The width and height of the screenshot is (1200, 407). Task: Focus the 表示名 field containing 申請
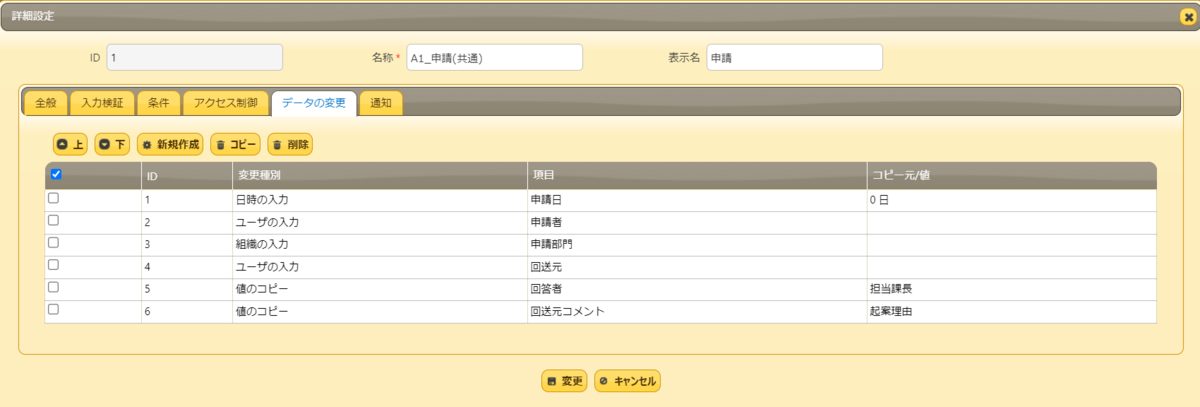(794, 58)
